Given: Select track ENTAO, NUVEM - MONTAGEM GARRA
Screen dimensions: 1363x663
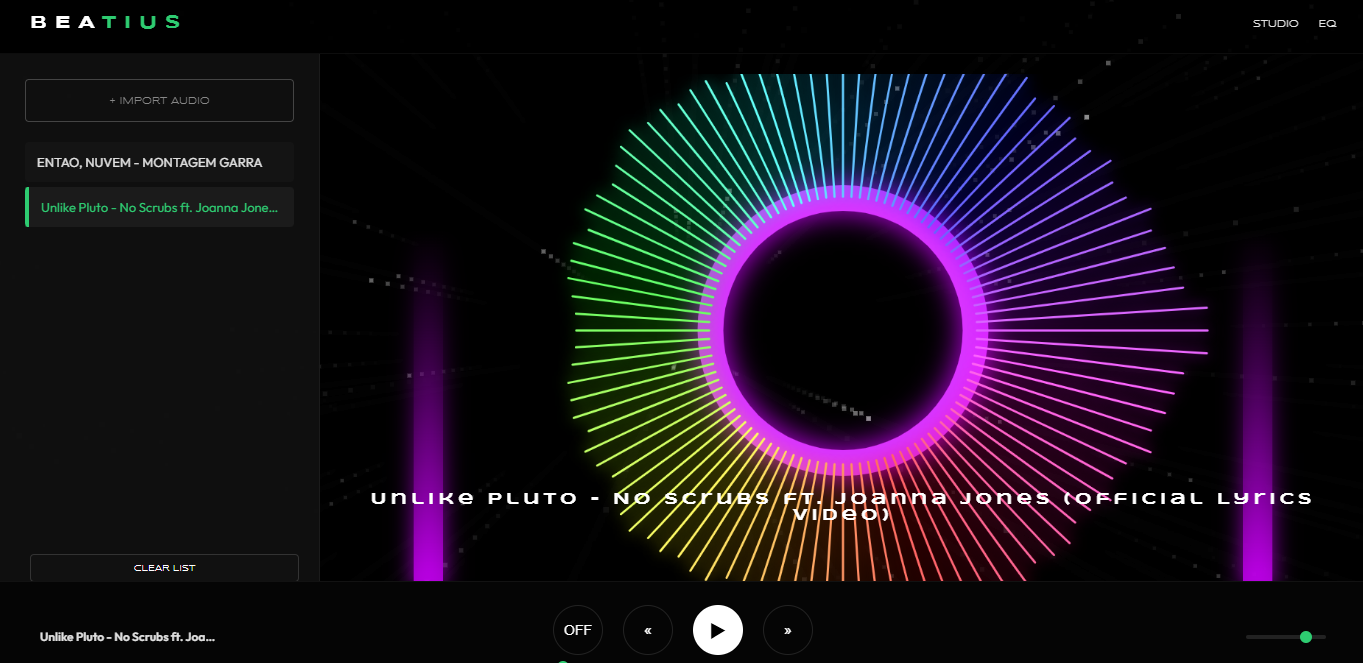Looking at the screenshot, I should click(x=159, y=162).
